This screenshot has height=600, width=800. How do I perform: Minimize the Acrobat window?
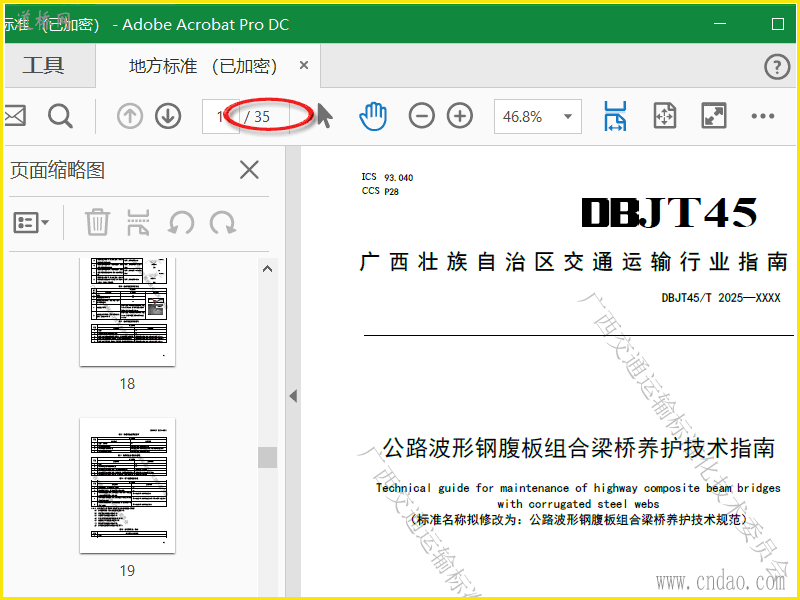pos(720,24)
